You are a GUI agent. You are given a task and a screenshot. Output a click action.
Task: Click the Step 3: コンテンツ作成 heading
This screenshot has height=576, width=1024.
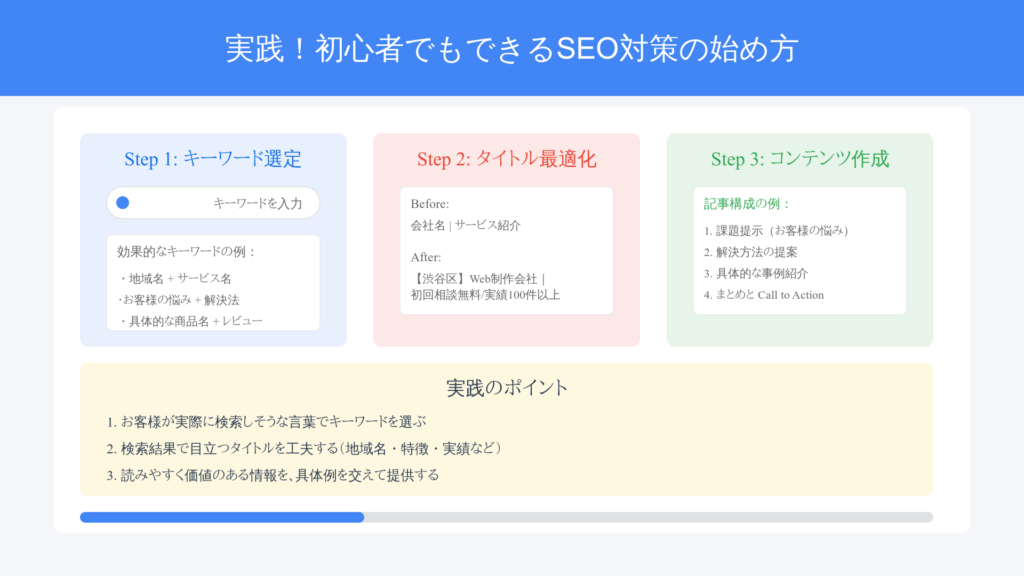coord(799,159)
